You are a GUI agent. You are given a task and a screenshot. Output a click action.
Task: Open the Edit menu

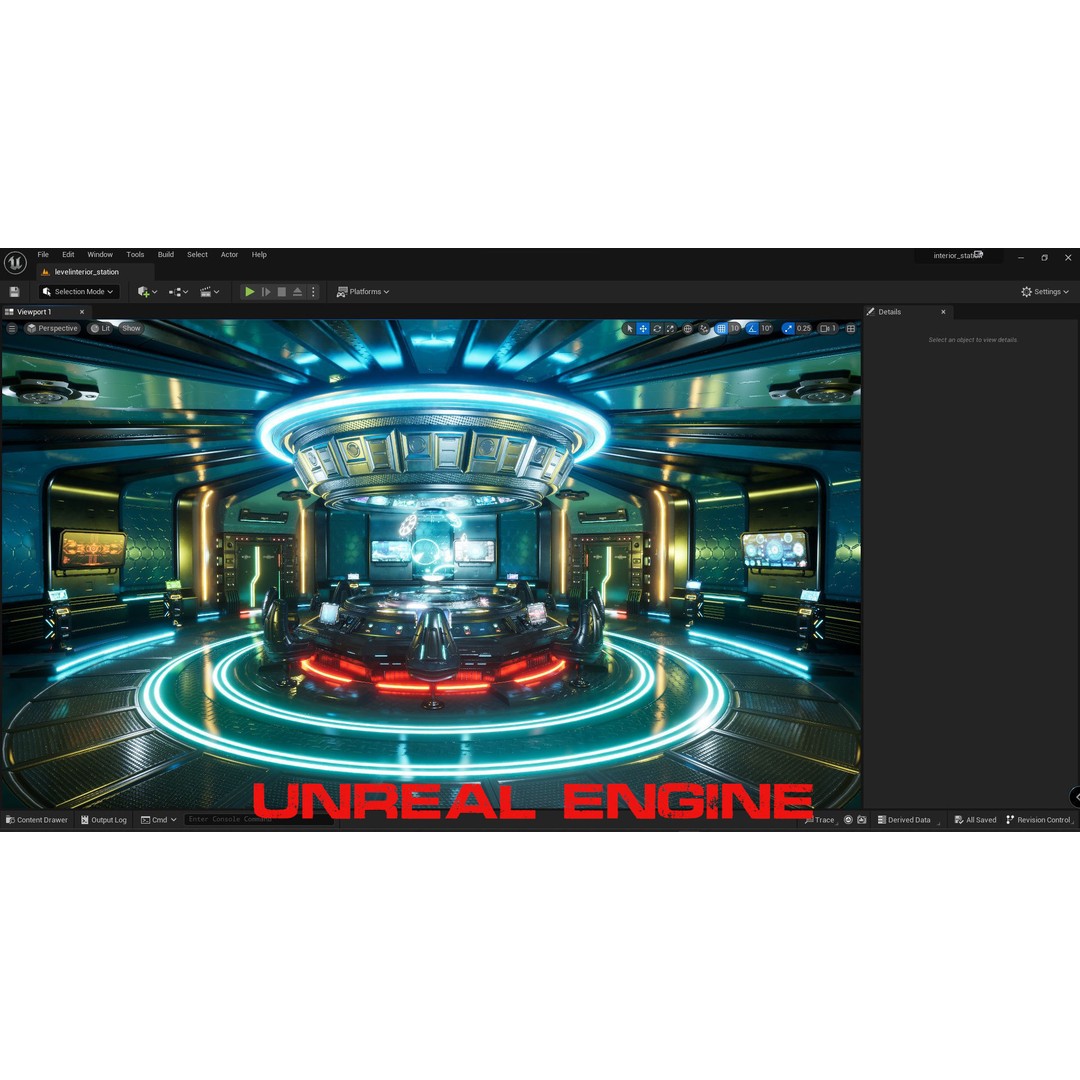(68, 255)
